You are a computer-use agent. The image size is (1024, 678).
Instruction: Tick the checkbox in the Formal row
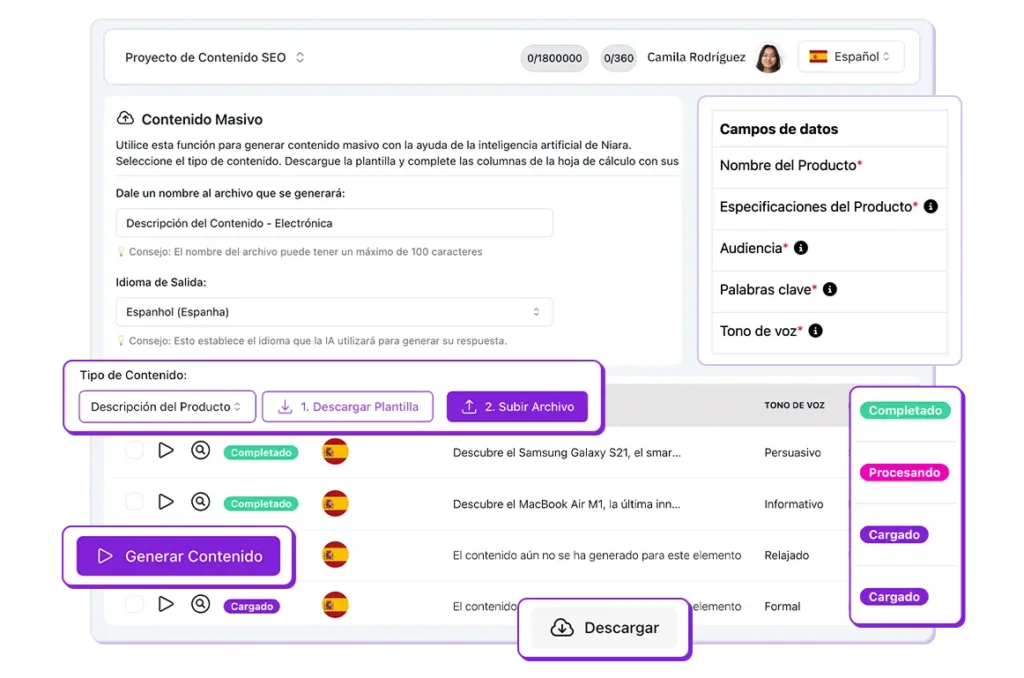[134, 604]
